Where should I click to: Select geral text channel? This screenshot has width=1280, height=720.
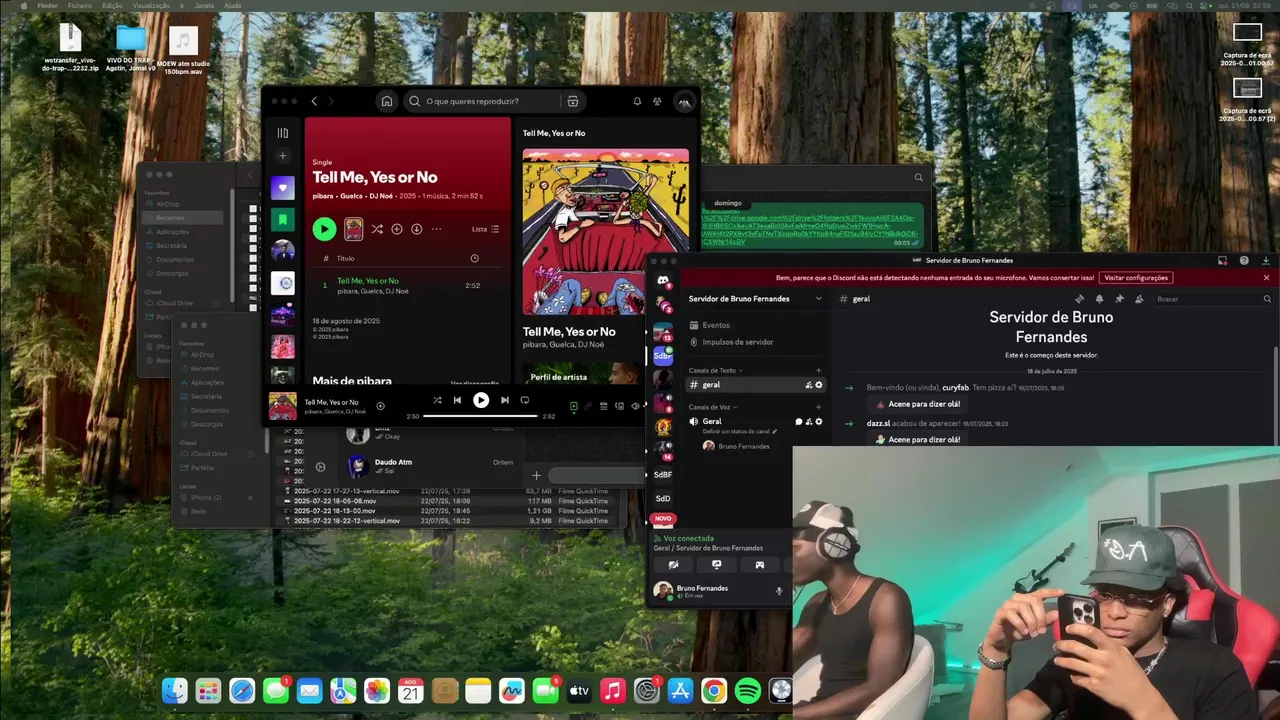[755, 385]
